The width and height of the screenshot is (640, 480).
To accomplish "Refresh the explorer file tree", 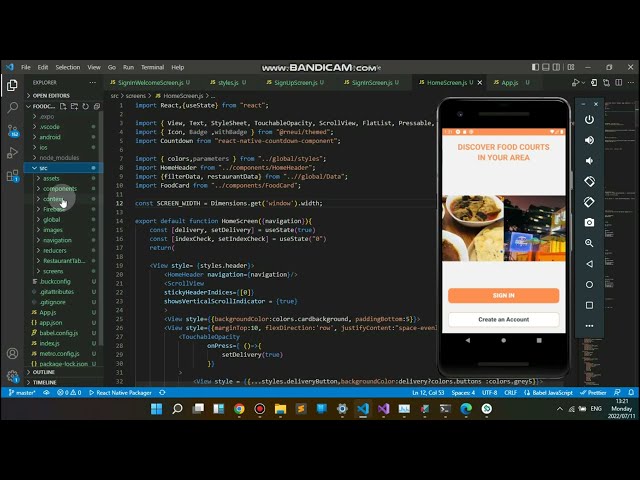I will 85,107.
